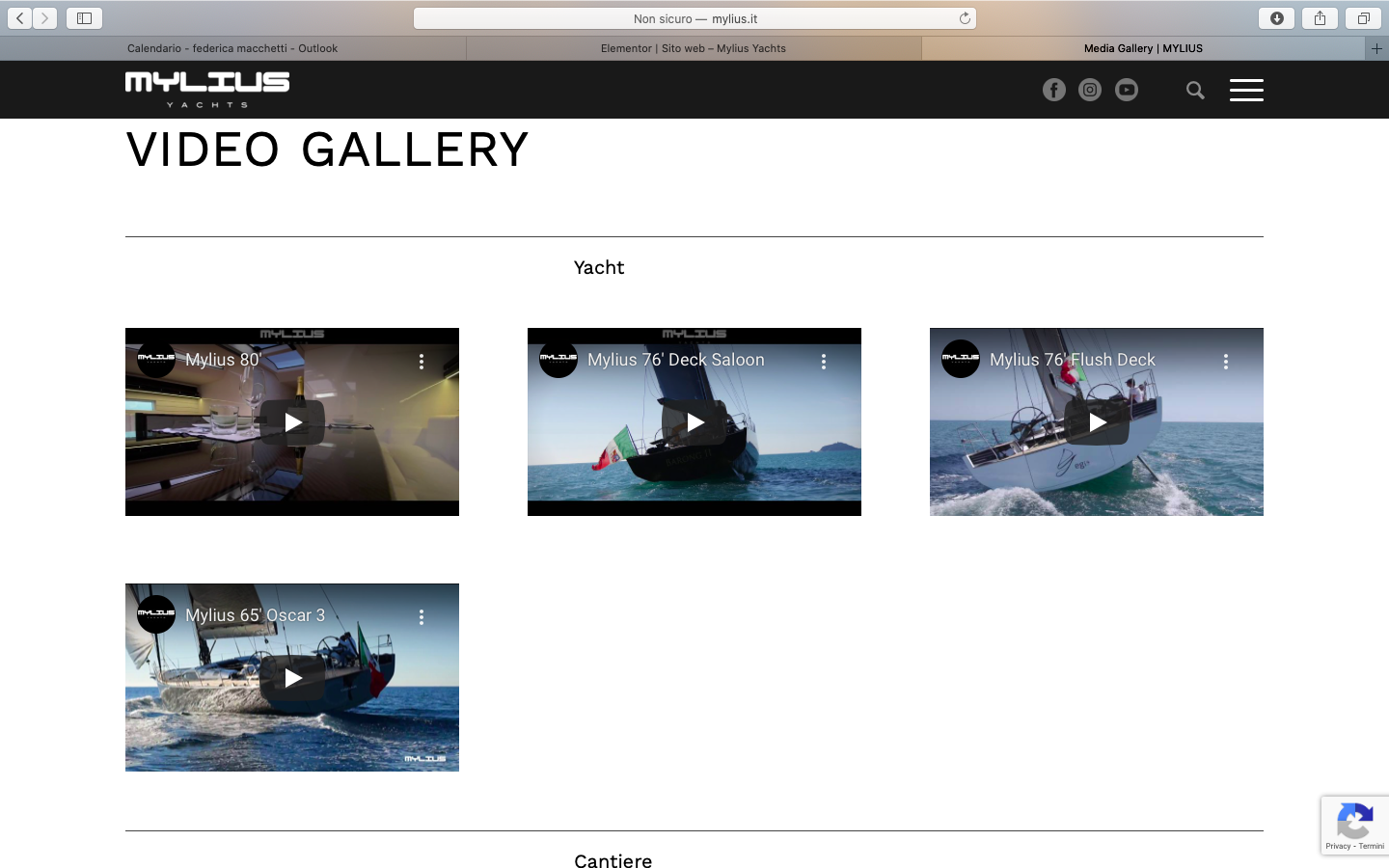Add a new Safari tab
This screenshot has height=868, width=1389.
point(1376,48)
